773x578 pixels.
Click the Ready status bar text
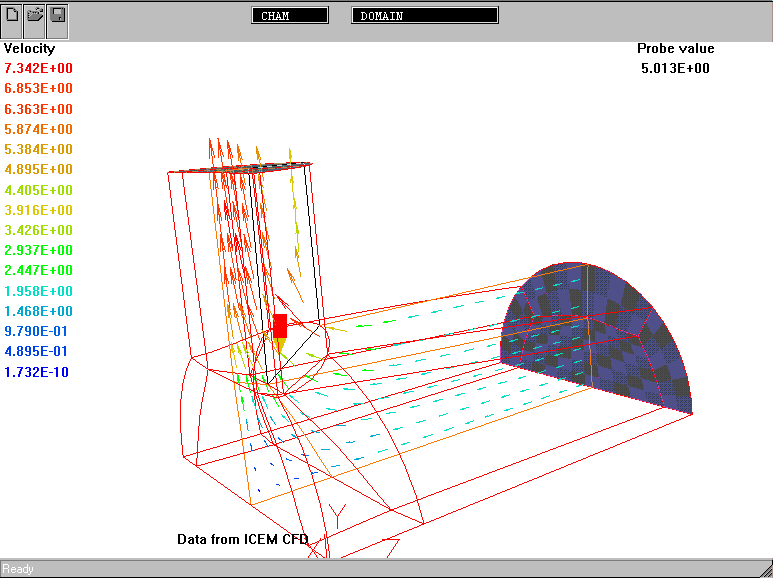click(x=18, y=569)
